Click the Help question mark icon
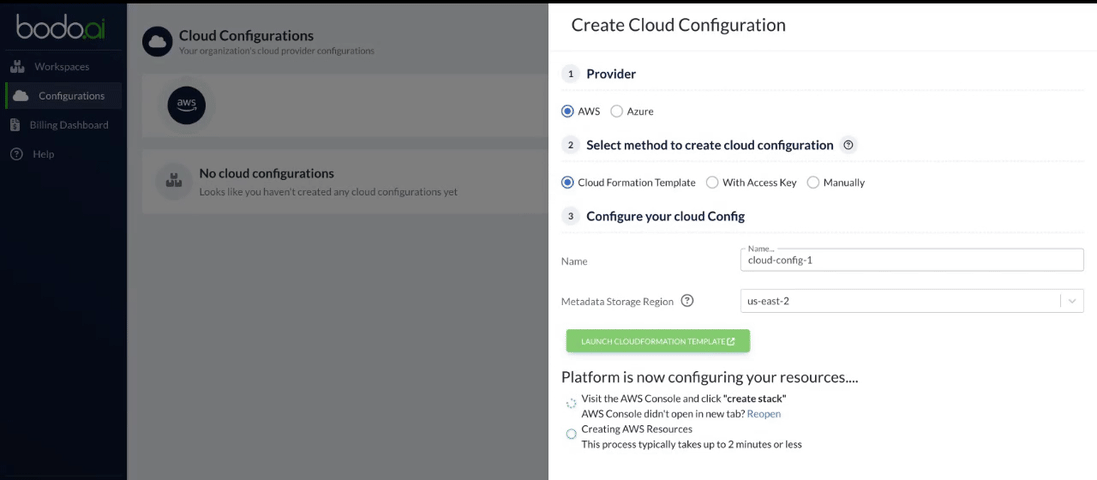 click(x=17, y=154)
